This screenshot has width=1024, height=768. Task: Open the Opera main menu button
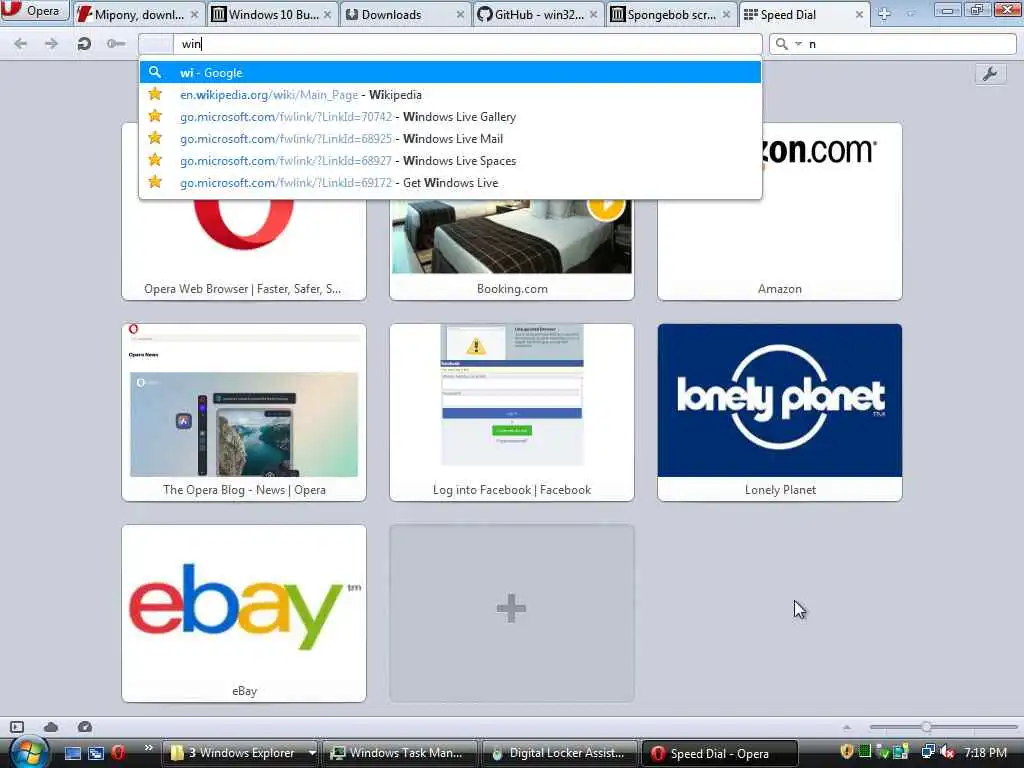pyautogui.click(x=34, y=10)
